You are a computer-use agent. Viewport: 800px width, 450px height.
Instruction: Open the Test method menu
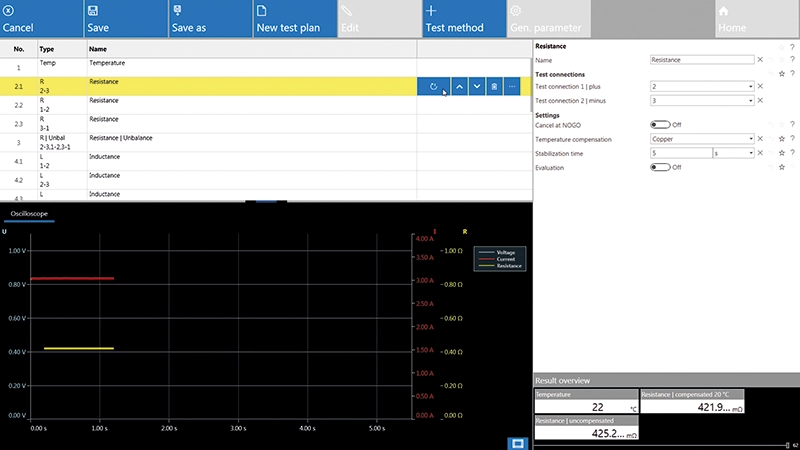(x=454, y=19)
